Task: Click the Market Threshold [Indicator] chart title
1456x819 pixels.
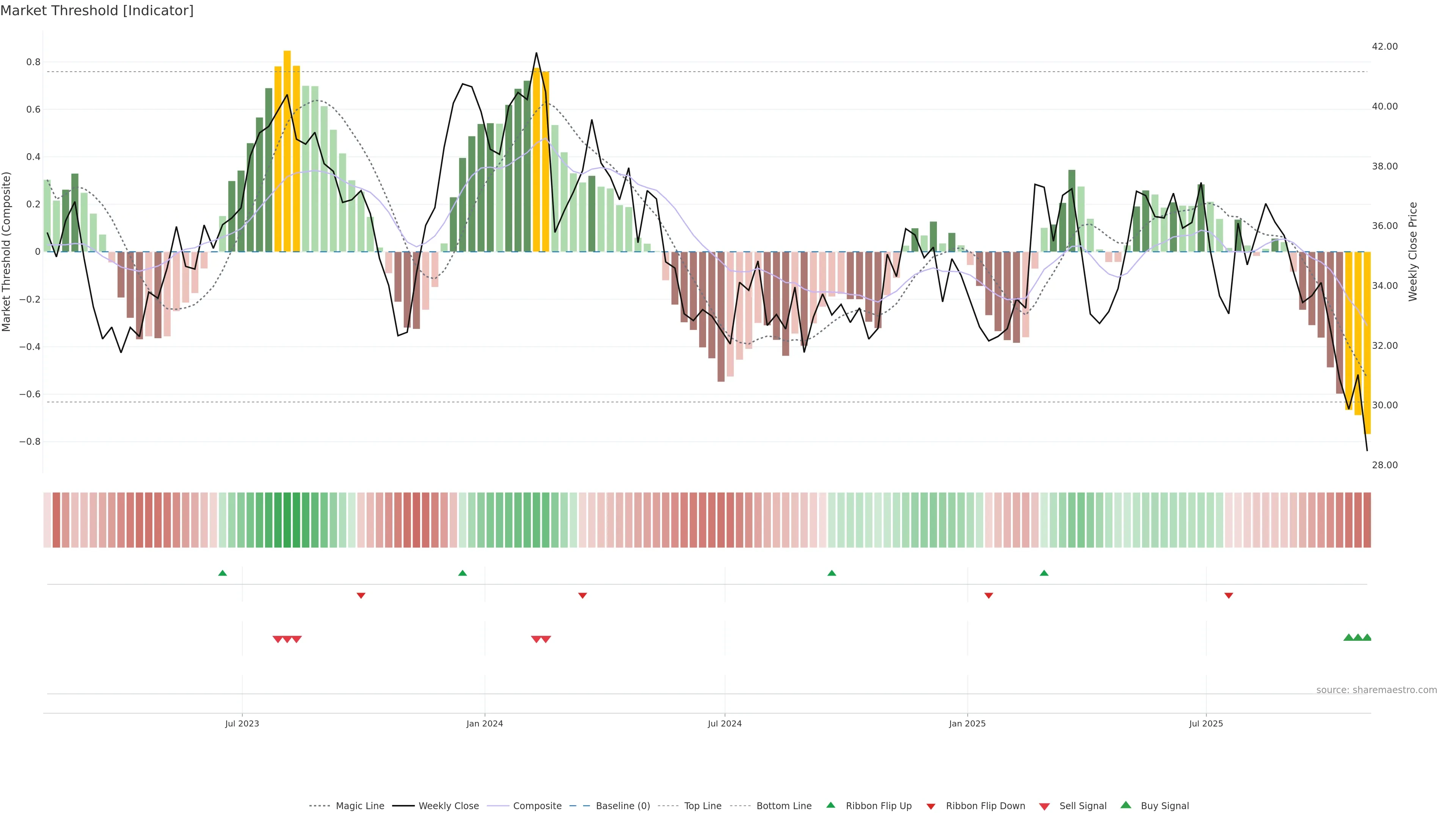Action: tap(97, 11)
